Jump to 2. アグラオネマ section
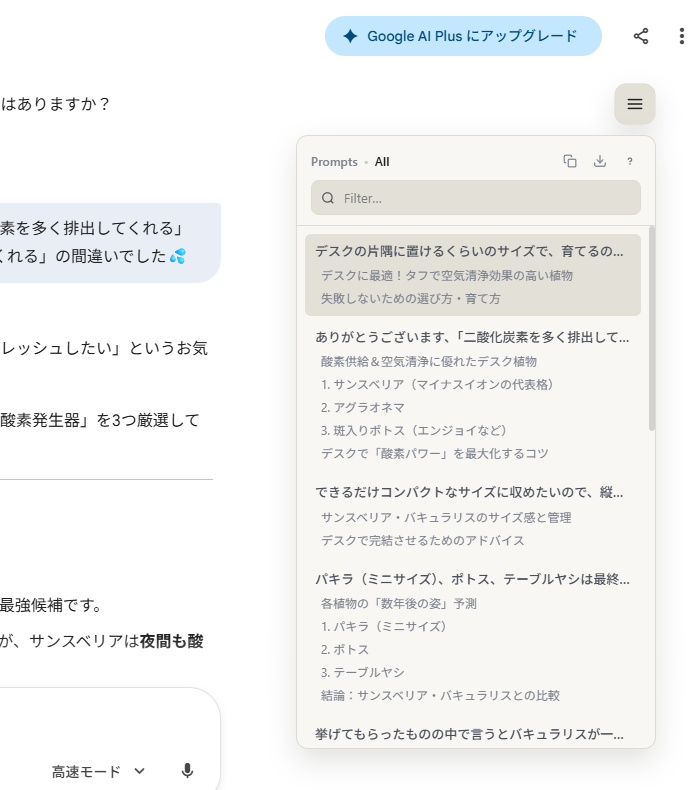Viewport: 700px width, 790px height. pyautogui.click(x=364, y=407)
